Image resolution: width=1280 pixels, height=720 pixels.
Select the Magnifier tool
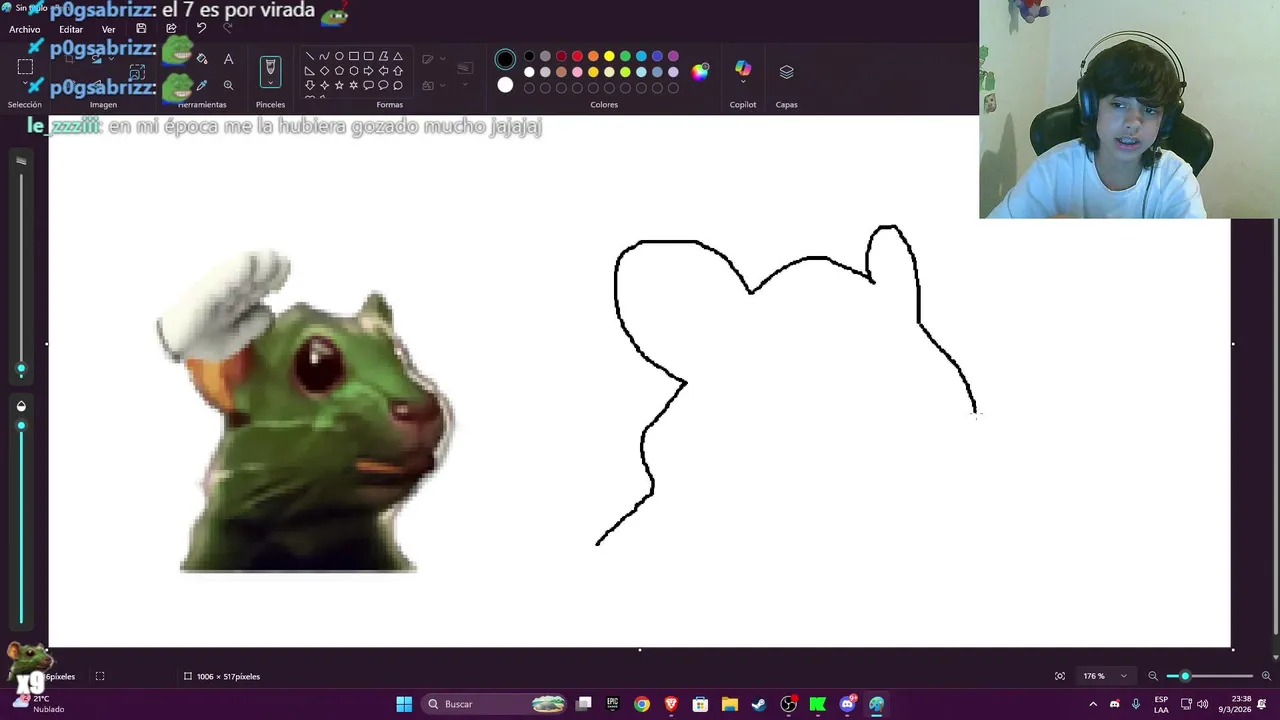pyautogui.click(x=228, y=85)
